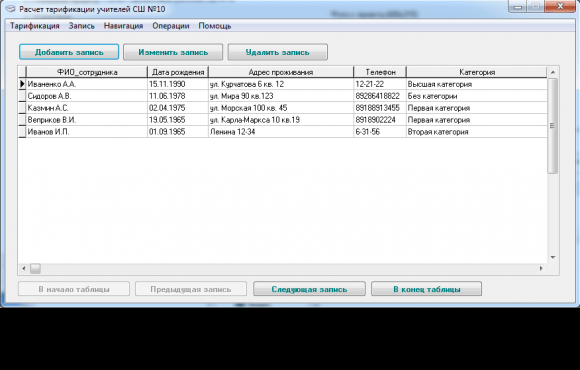Click the application icon in title bar
The width and height of the screenshot is (580, 370).
[11, 9]
